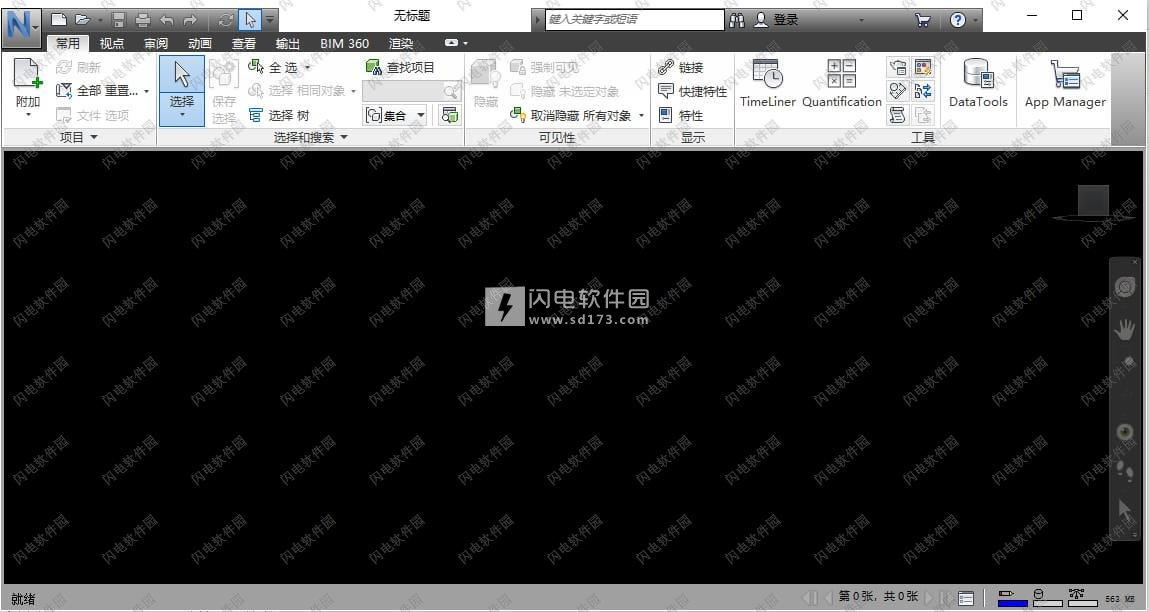
Task: Switch to the 常用 ribbon tab
Action: pyautogui.click(x=67, y=43)
